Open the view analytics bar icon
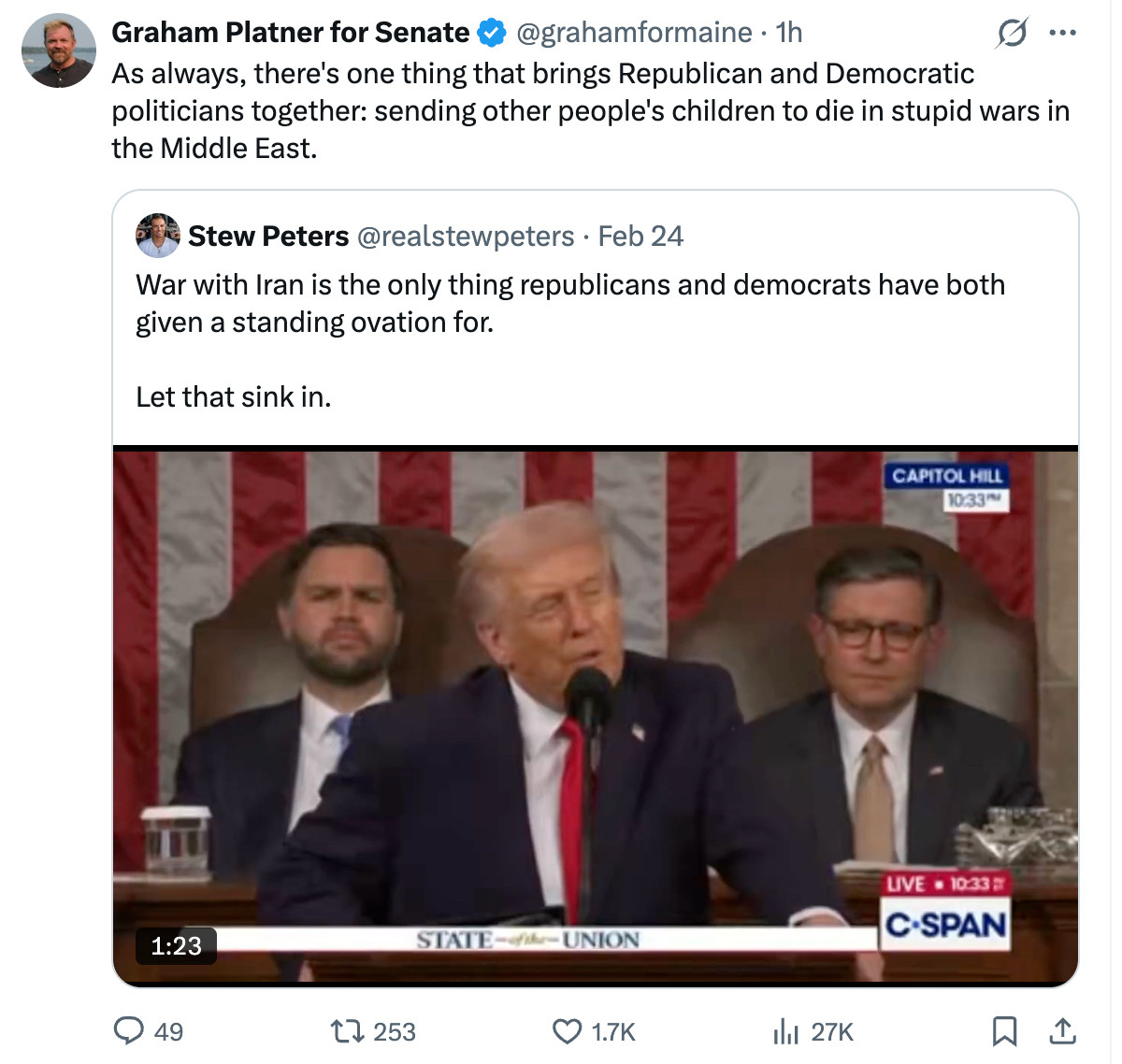Image resolution: width=1122 pixels, height=1064 pixels. click(785, 1030)
